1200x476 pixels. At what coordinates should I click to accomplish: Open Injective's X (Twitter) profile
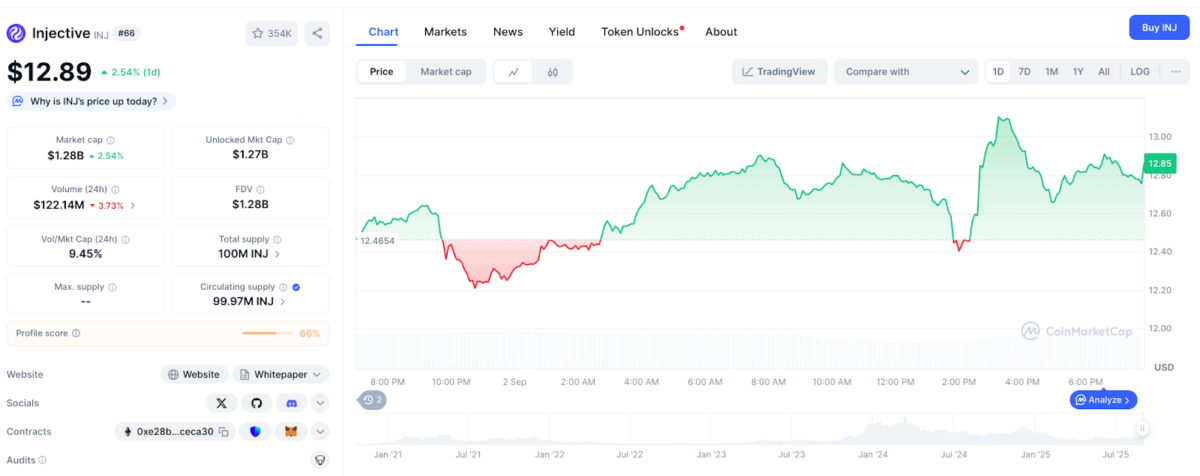pyautogui.click(x=221, y=403)
